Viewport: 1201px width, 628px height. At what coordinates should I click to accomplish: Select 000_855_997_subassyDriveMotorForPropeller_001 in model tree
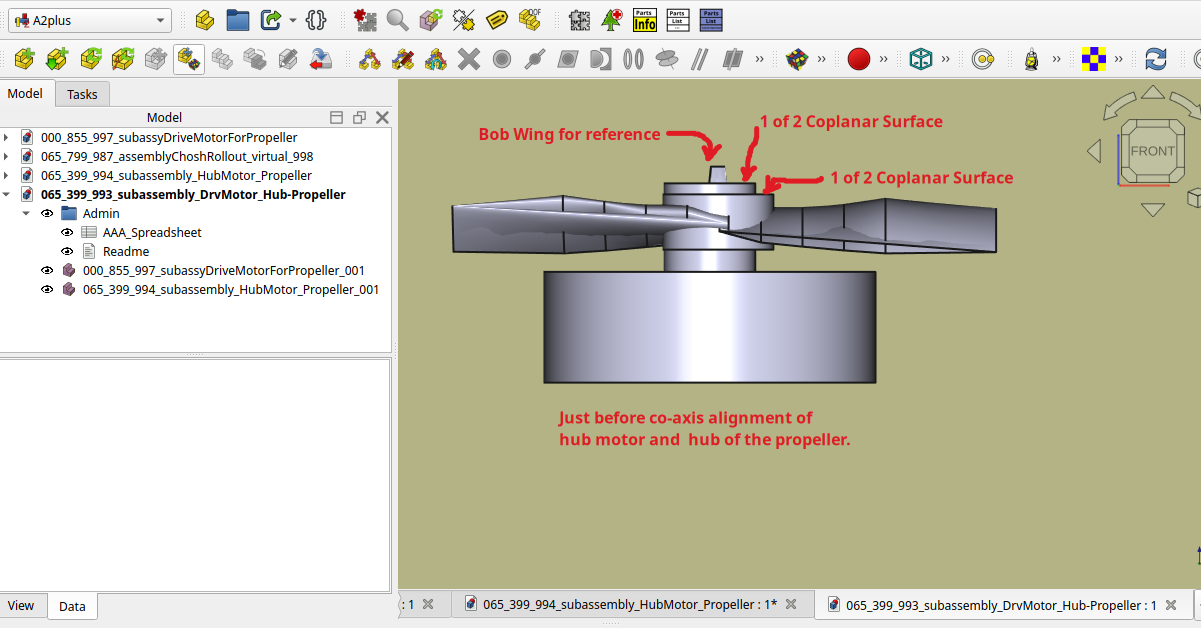[x=223, y=270]
